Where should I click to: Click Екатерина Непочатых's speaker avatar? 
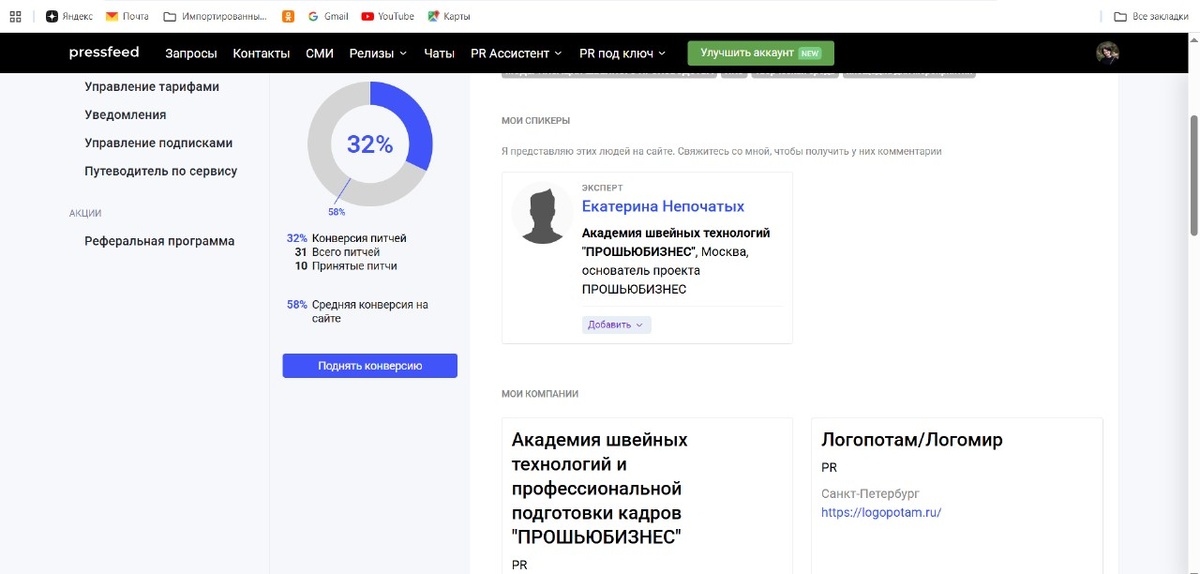click(542, 213)
